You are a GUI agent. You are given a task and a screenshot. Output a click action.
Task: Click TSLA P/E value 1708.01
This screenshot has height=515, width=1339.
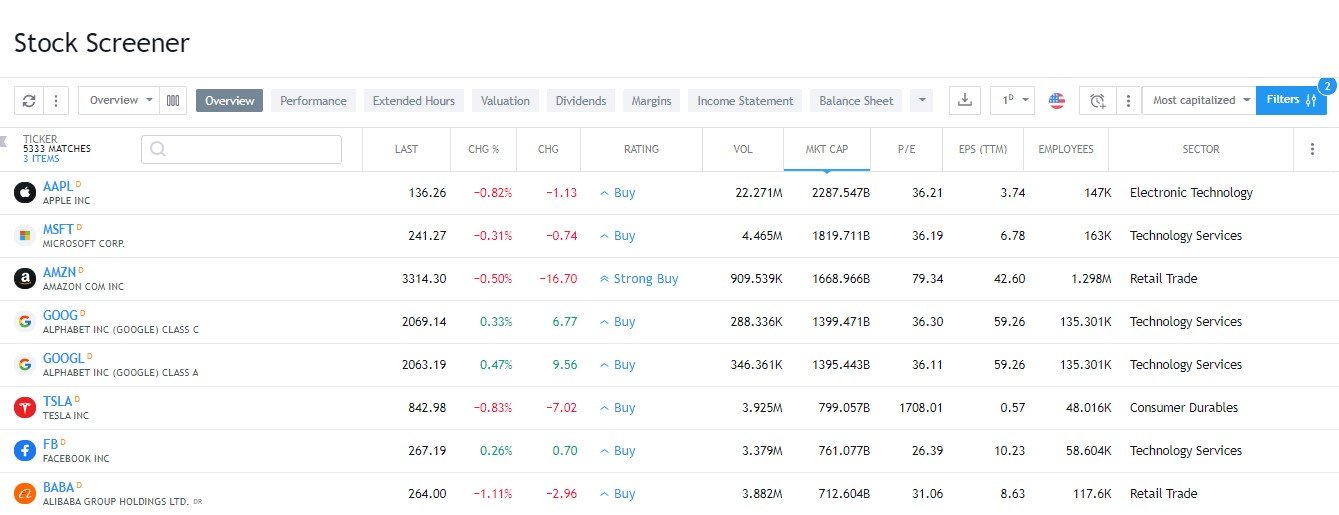tap(921, 408)
